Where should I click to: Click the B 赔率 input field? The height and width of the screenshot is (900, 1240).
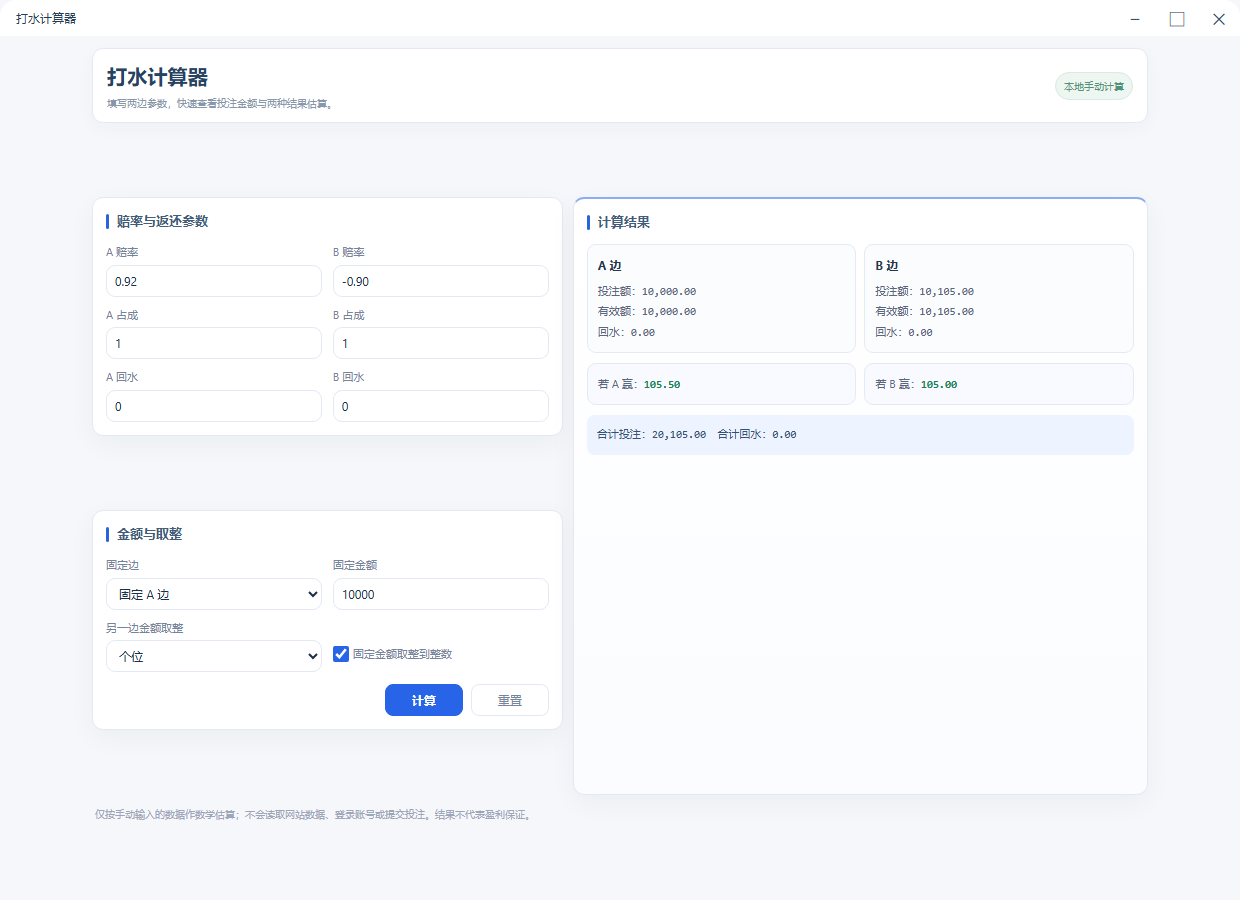441,281
